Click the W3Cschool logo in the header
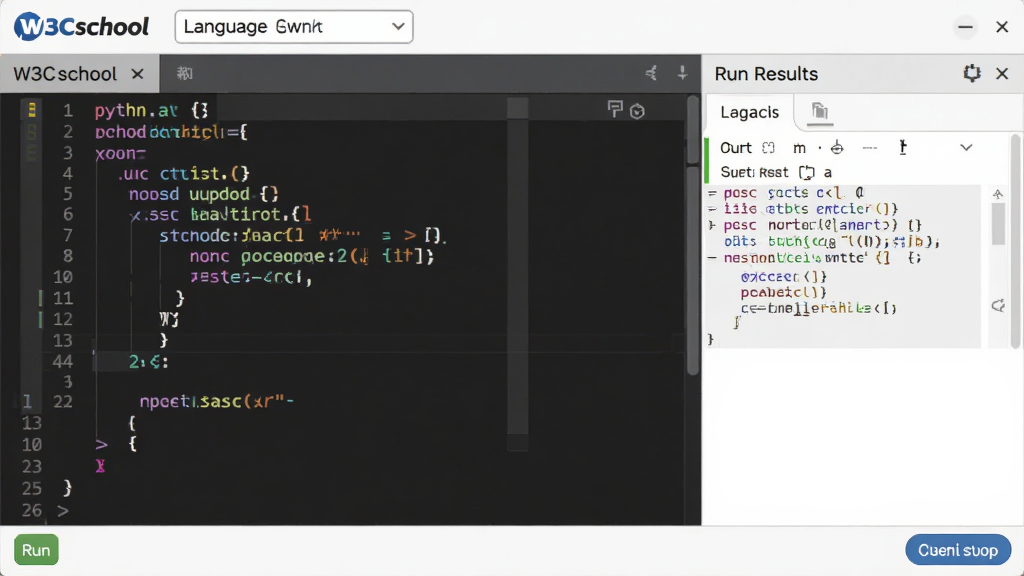Screen dimensions: 1024x576 click(82, 27)
